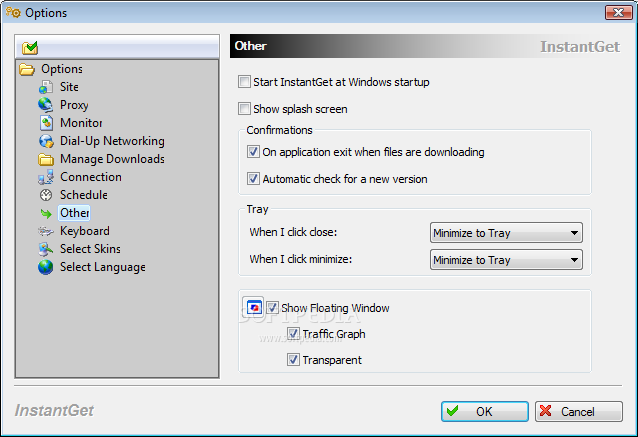Screen dimensions: 638x437
Task: Click the Options root tree node
Action: 62,69
